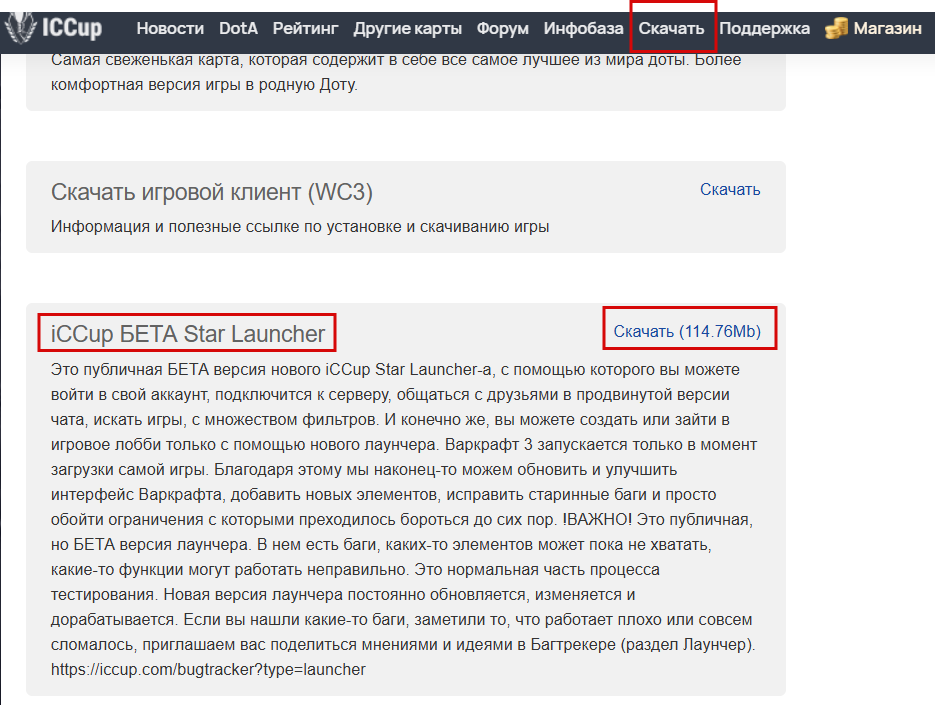Click Скачать link for WC3 client
This screenshot has width=935, height=705.
click(x=730, y=190)
